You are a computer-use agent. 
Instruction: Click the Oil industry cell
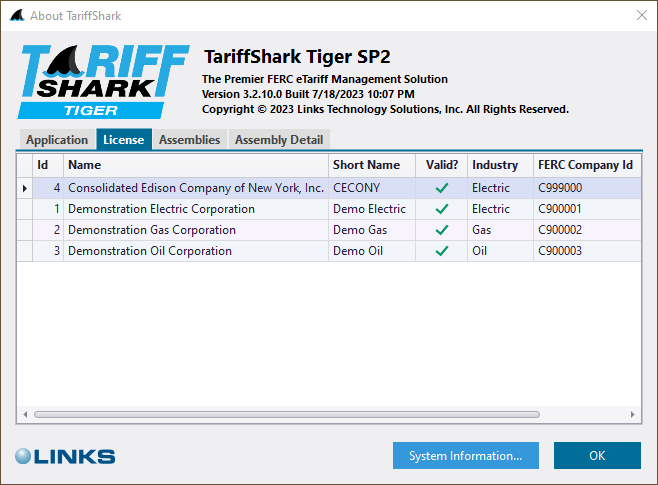[x=500, y=251]
